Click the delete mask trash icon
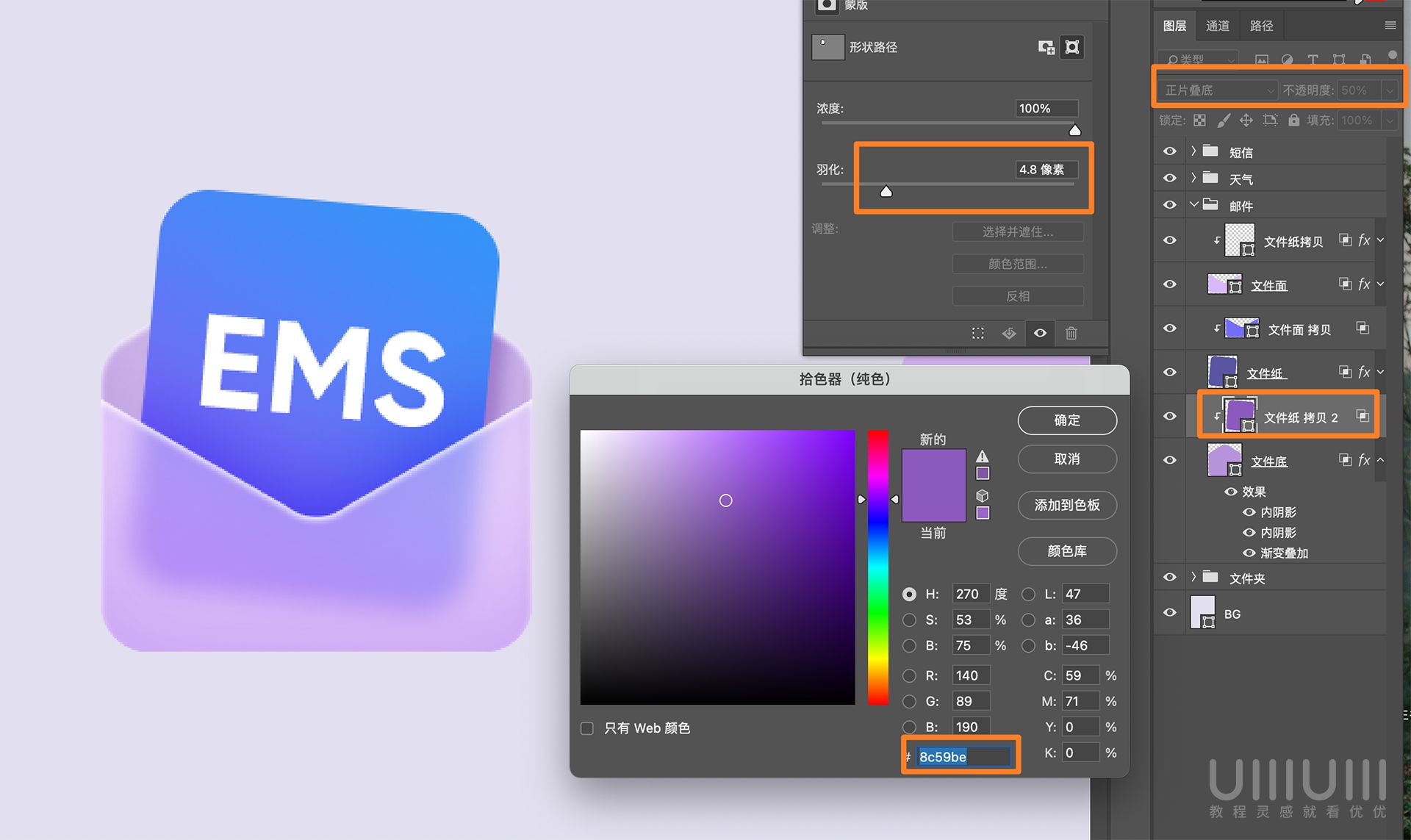Viewport: 1411px width, 840px height. [x=1071, y=334]
